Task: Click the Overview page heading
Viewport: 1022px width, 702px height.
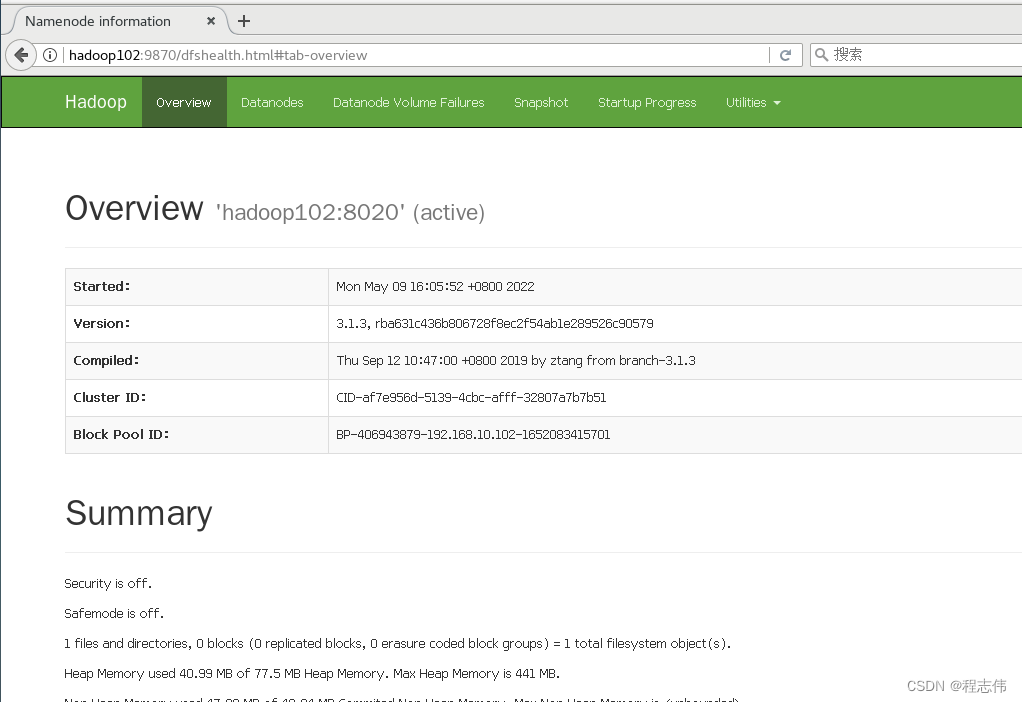Action: click(134, 209)
